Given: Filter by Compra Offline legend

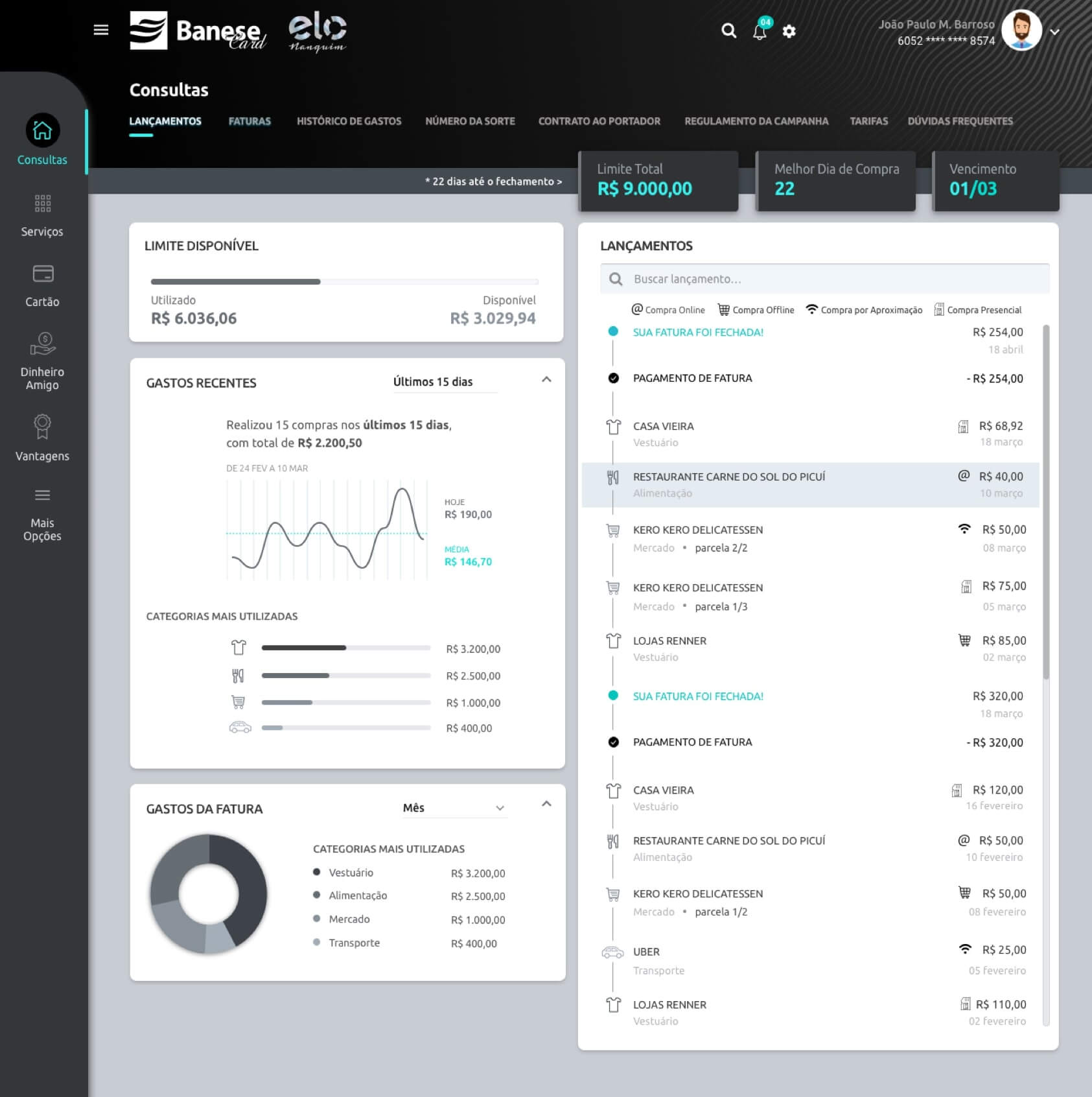Looking at the screenshot, I should (x=756, y=310).
